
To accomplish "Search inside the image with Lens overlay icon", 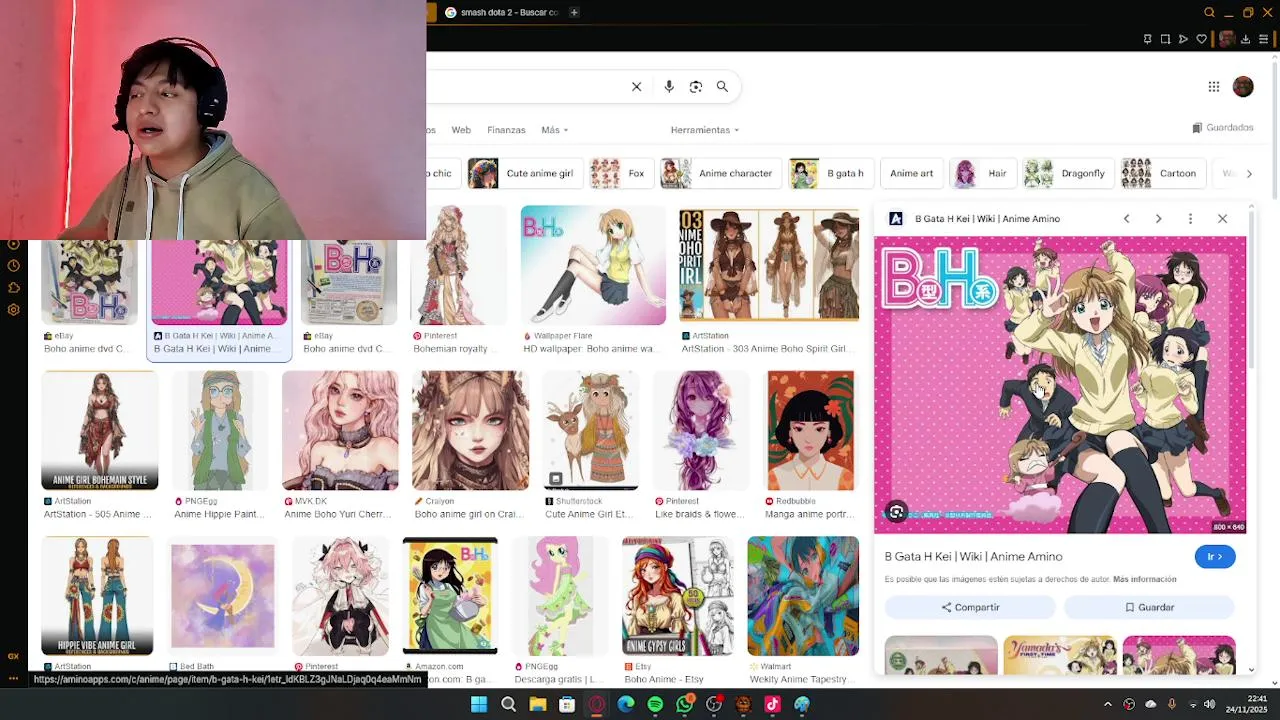I will [x=896, y=512].
